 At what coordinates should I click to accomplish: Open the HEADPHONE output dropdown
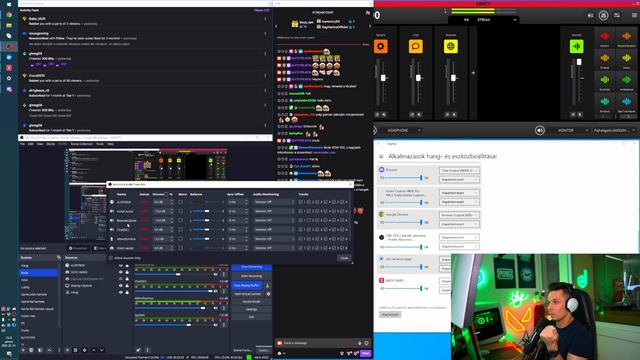(x=404, y=130)
